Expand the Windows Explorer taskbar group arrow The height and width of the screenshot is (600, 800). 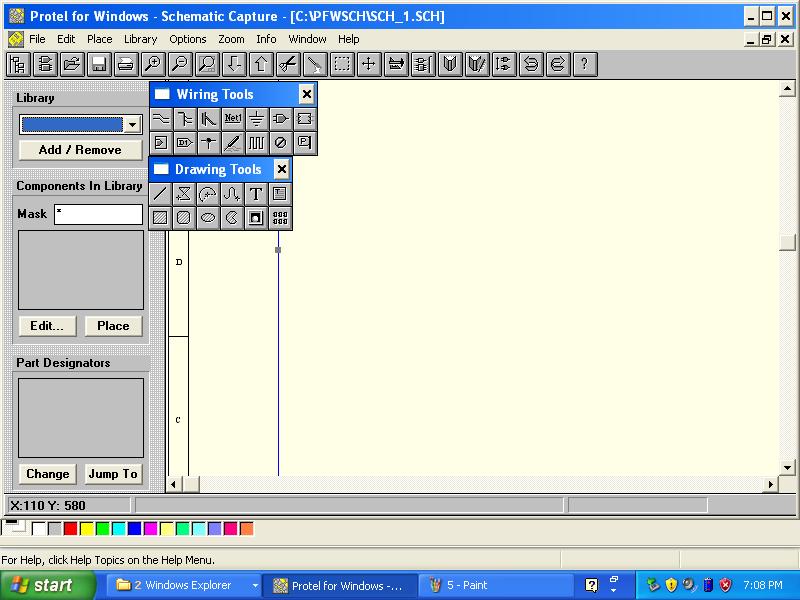pos(255,586)
